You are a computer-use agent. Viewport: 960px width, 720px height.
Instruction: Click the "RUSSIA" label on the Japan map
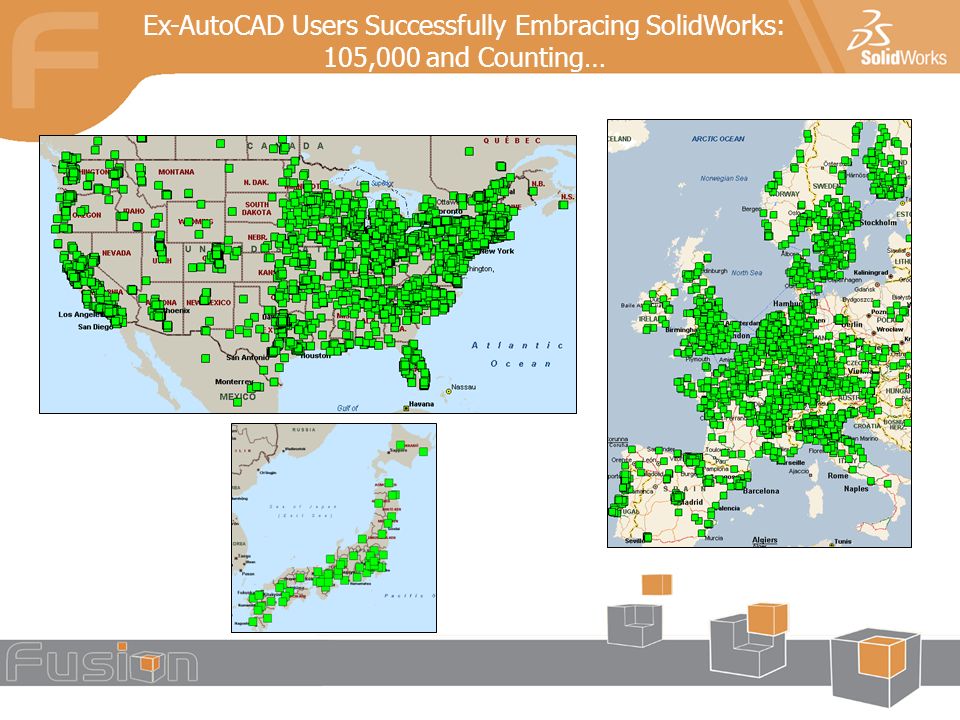304,430
